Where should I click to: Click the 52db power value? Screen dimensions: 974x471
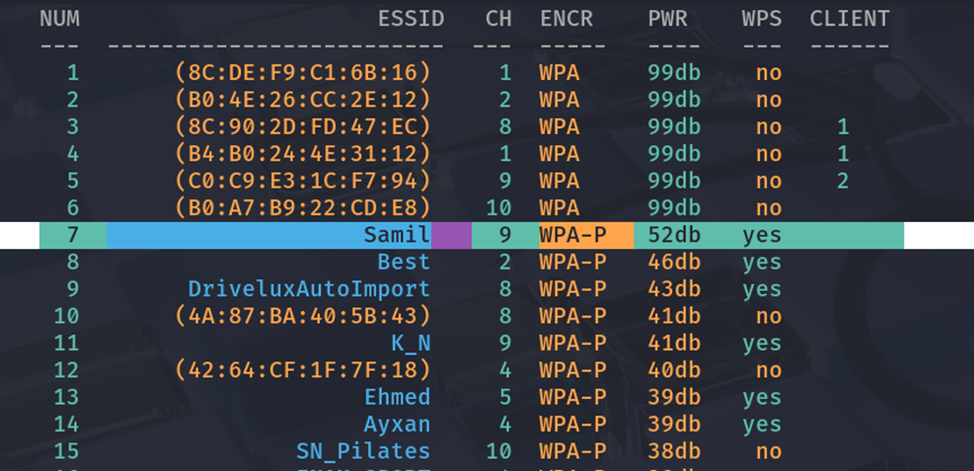674,235
